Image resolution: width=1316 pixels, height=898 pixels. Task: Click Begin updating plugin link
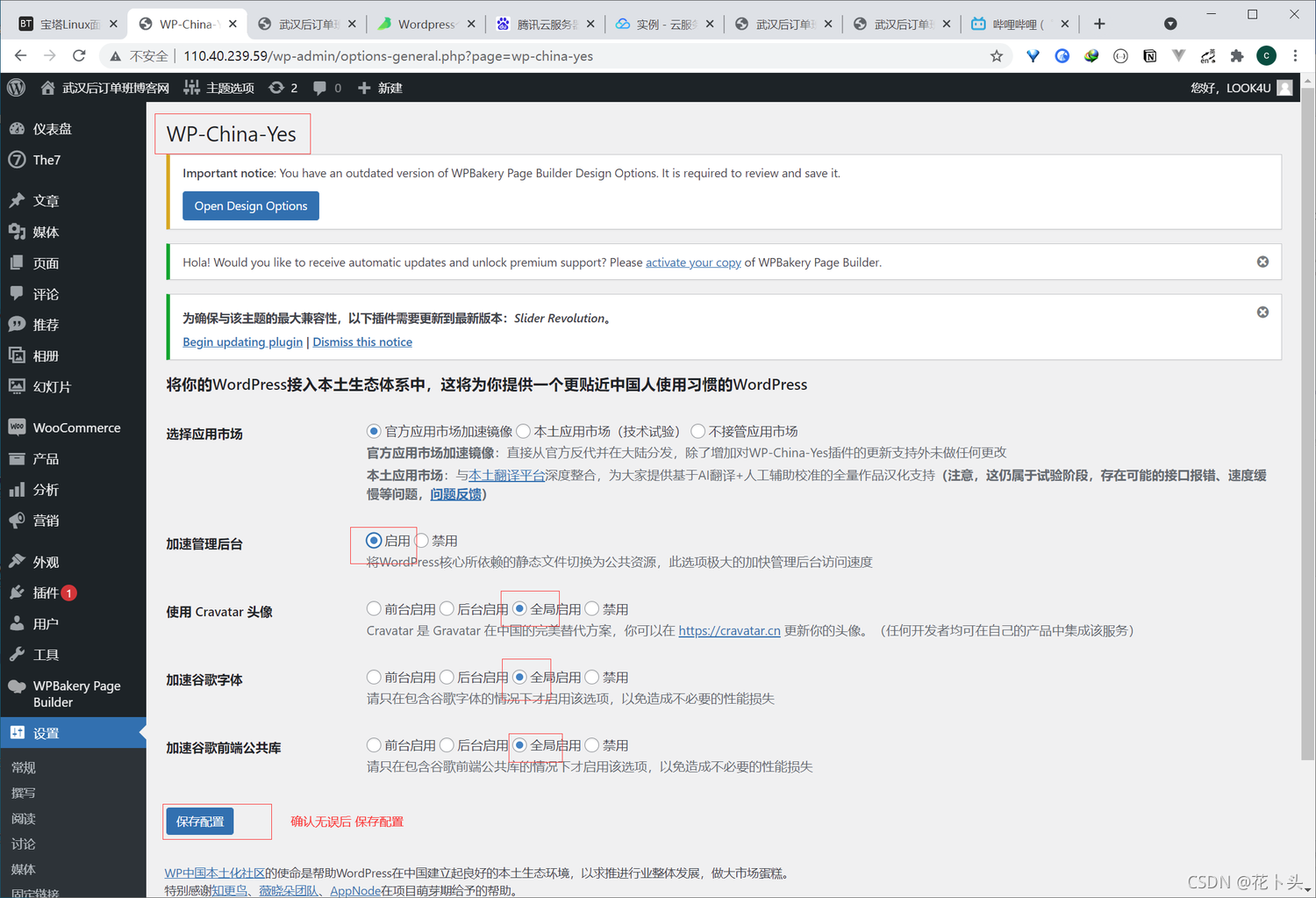[x=242, y=342]
